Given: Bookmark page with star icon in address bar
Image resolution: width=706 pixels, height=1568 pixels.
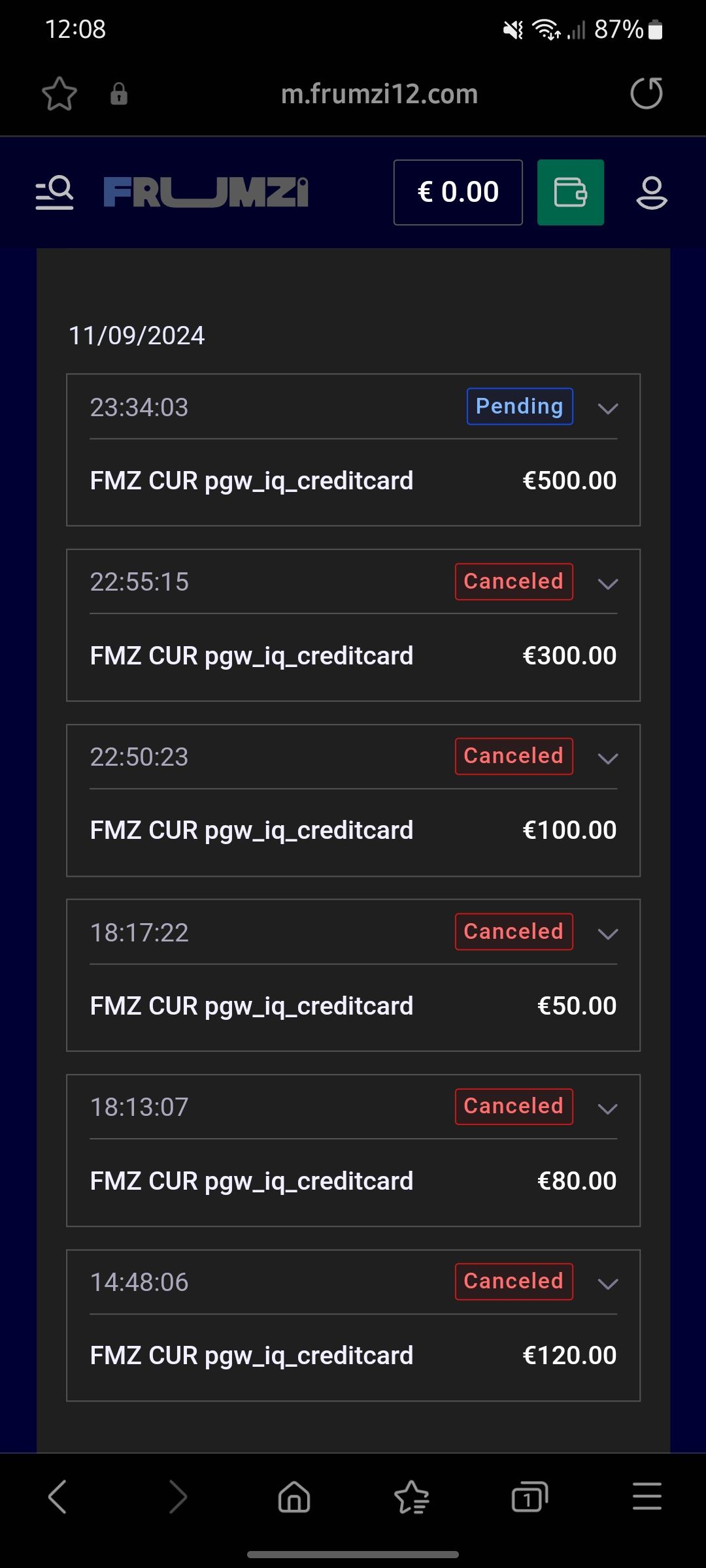Looking at the screenshot, I should tap(59, 94).
